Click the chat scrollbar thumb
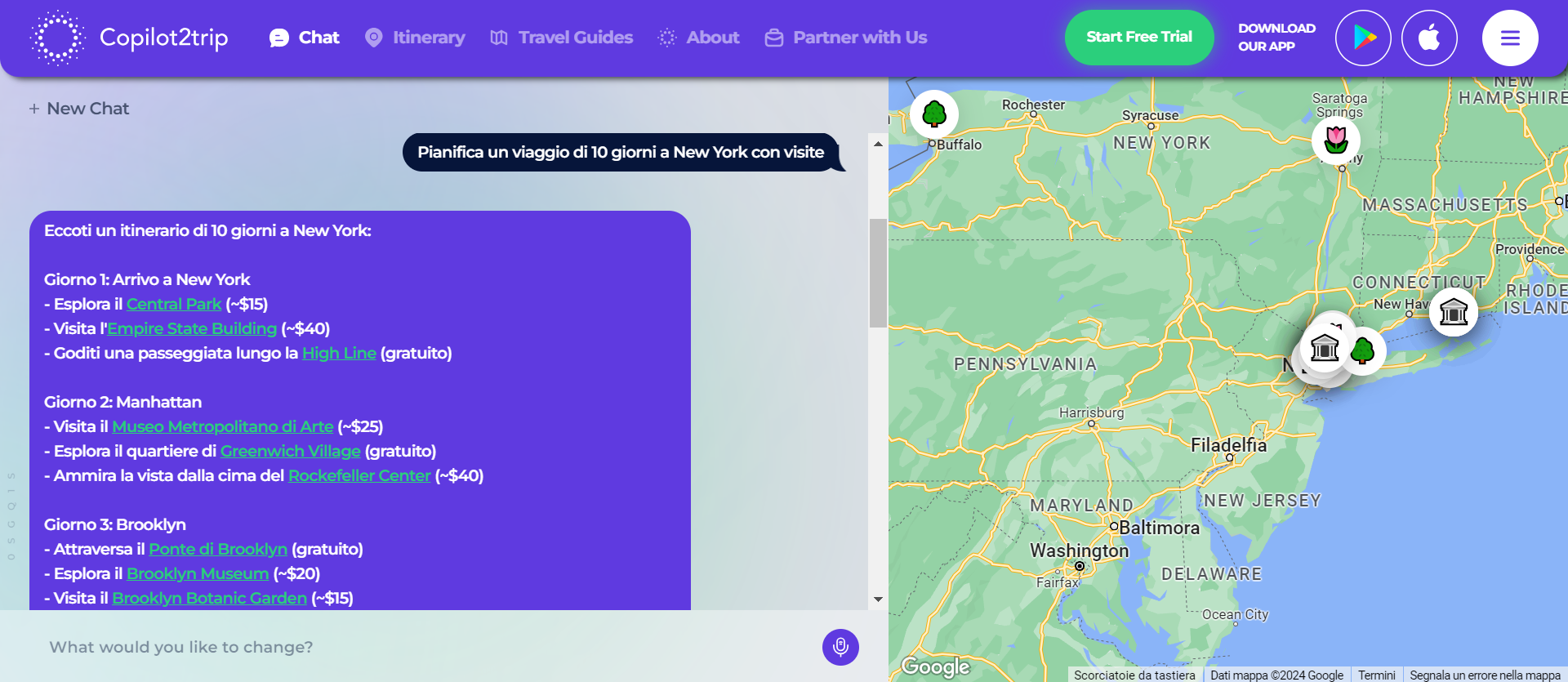 [878, 273]
